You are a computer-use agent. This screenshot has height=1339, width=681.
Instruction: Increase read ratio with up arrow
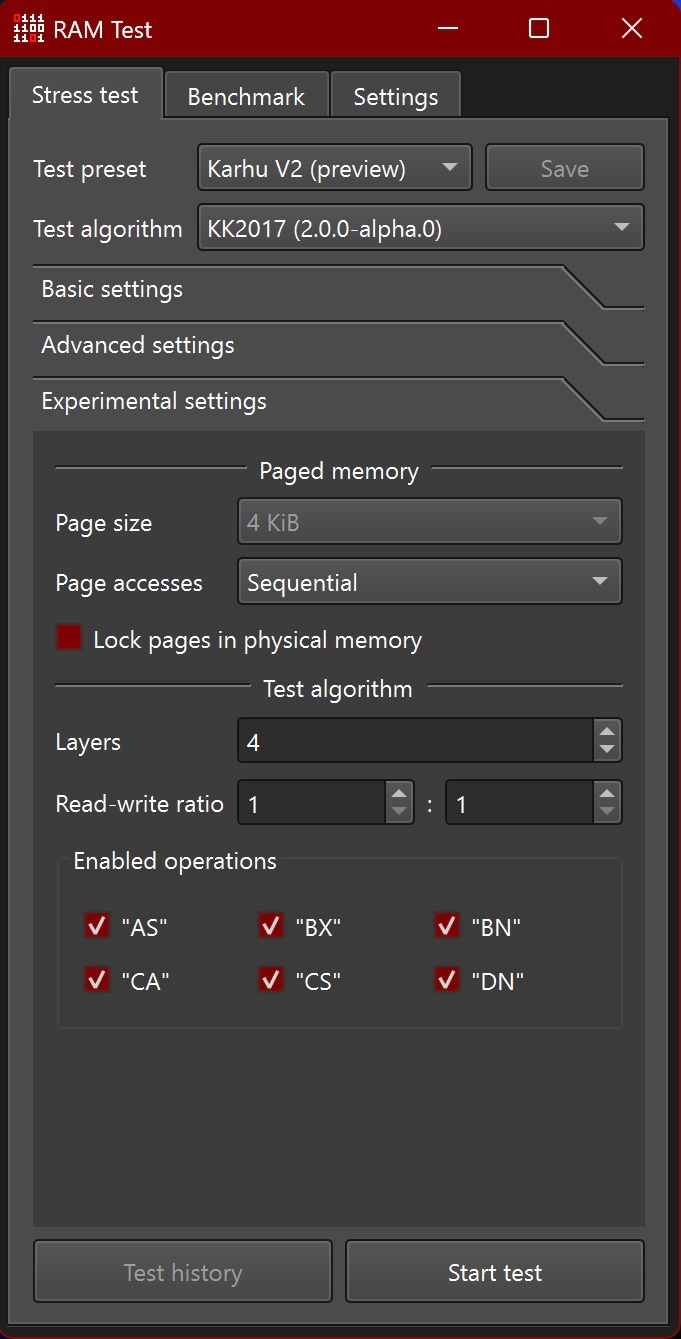(399, 794)
